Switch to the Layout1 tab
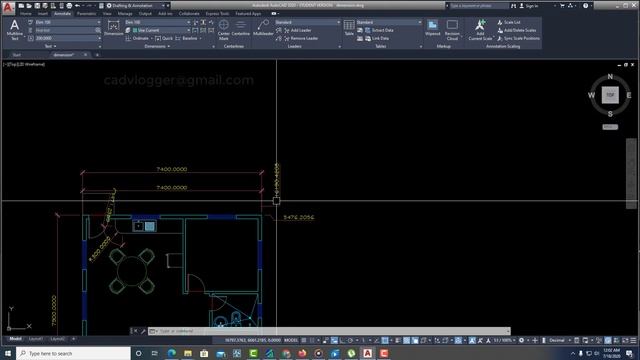 (36, 339)
